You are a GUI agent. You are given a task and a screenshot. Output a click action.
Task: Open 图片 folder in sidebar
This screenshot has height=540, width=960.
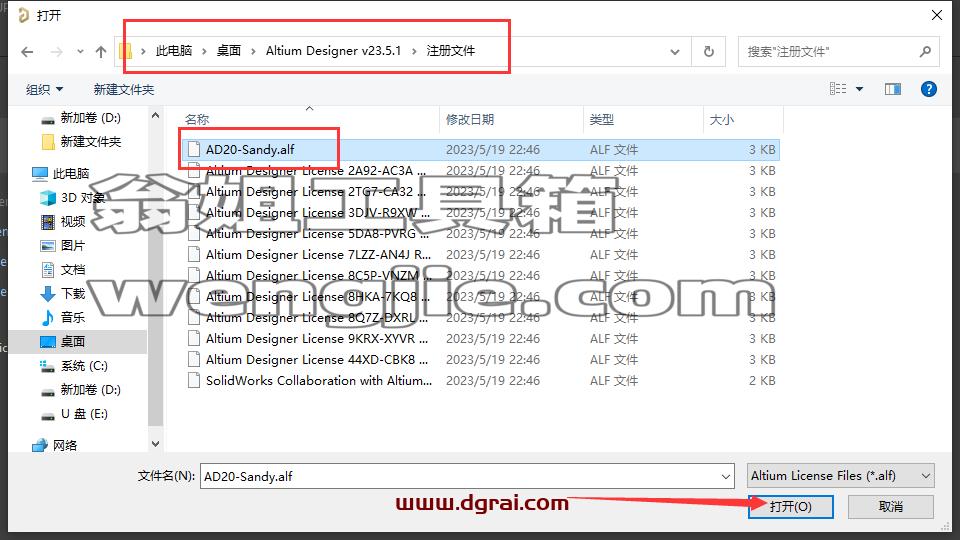coord(63,246)
